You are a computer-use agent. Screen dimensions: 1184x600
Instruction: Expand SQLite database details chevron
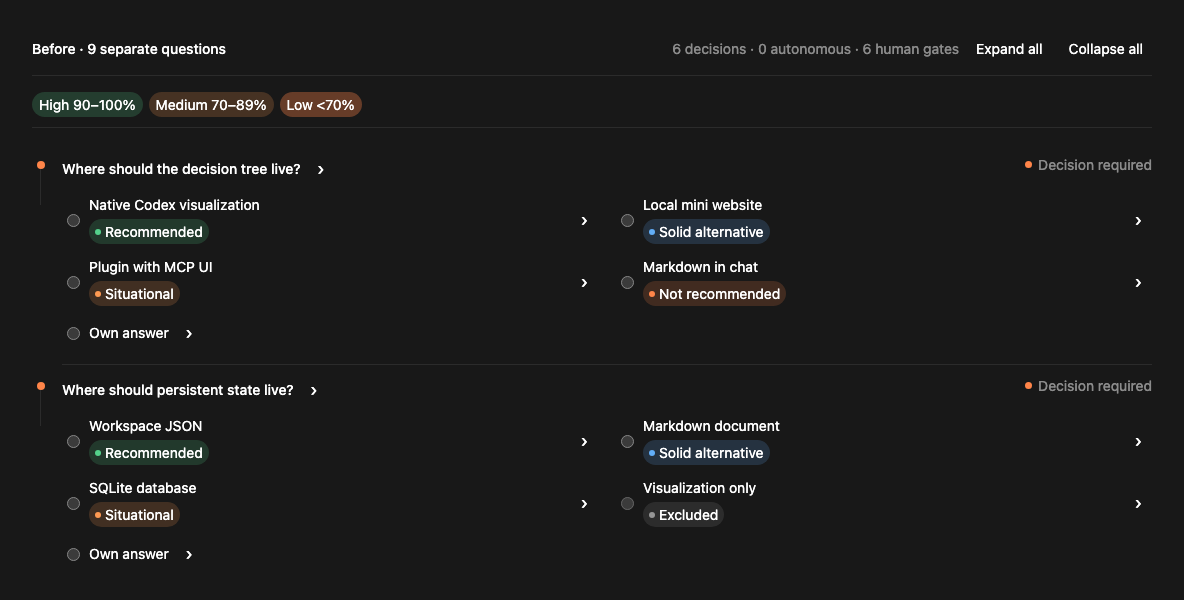point(584,503)
